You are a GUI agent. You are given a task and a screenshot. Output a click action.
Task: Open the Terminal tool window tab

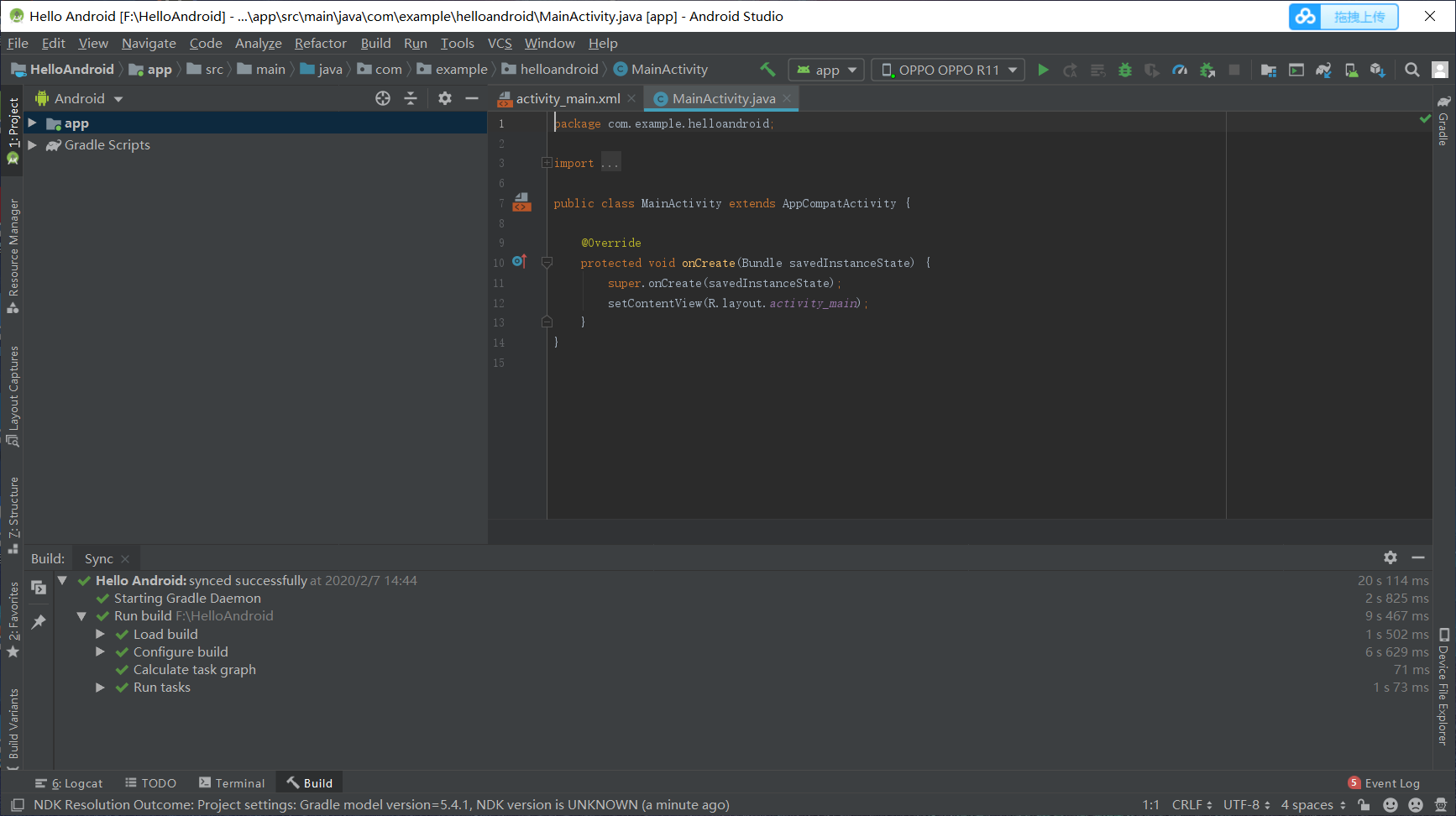click(x=232, y=783)
